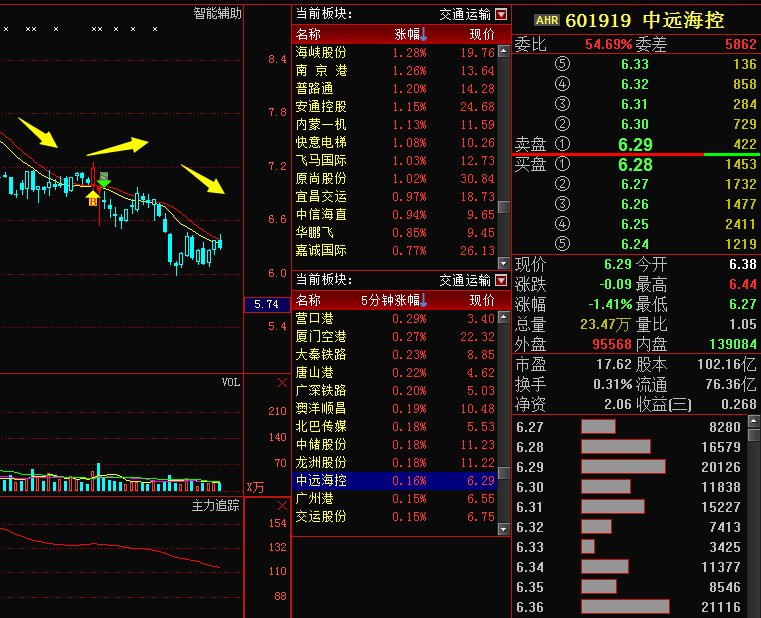Image resolution: width=761 pixels, height=618 pixels.
Task: Select 唐山港 row
Action: pos(395,372)
